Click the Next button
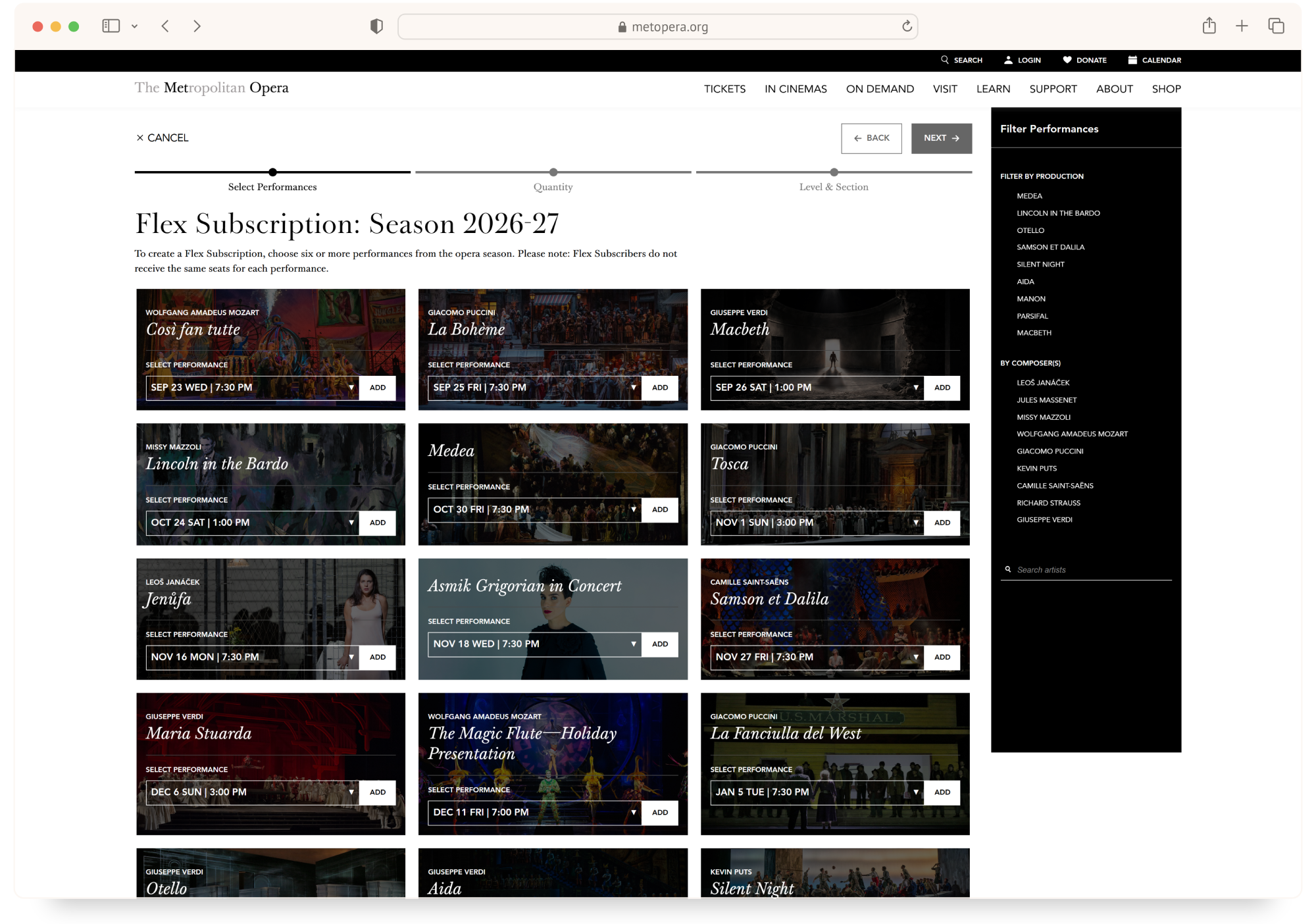Image resolution: width=1316 pixels, height=924 pixels. [941, 138]
